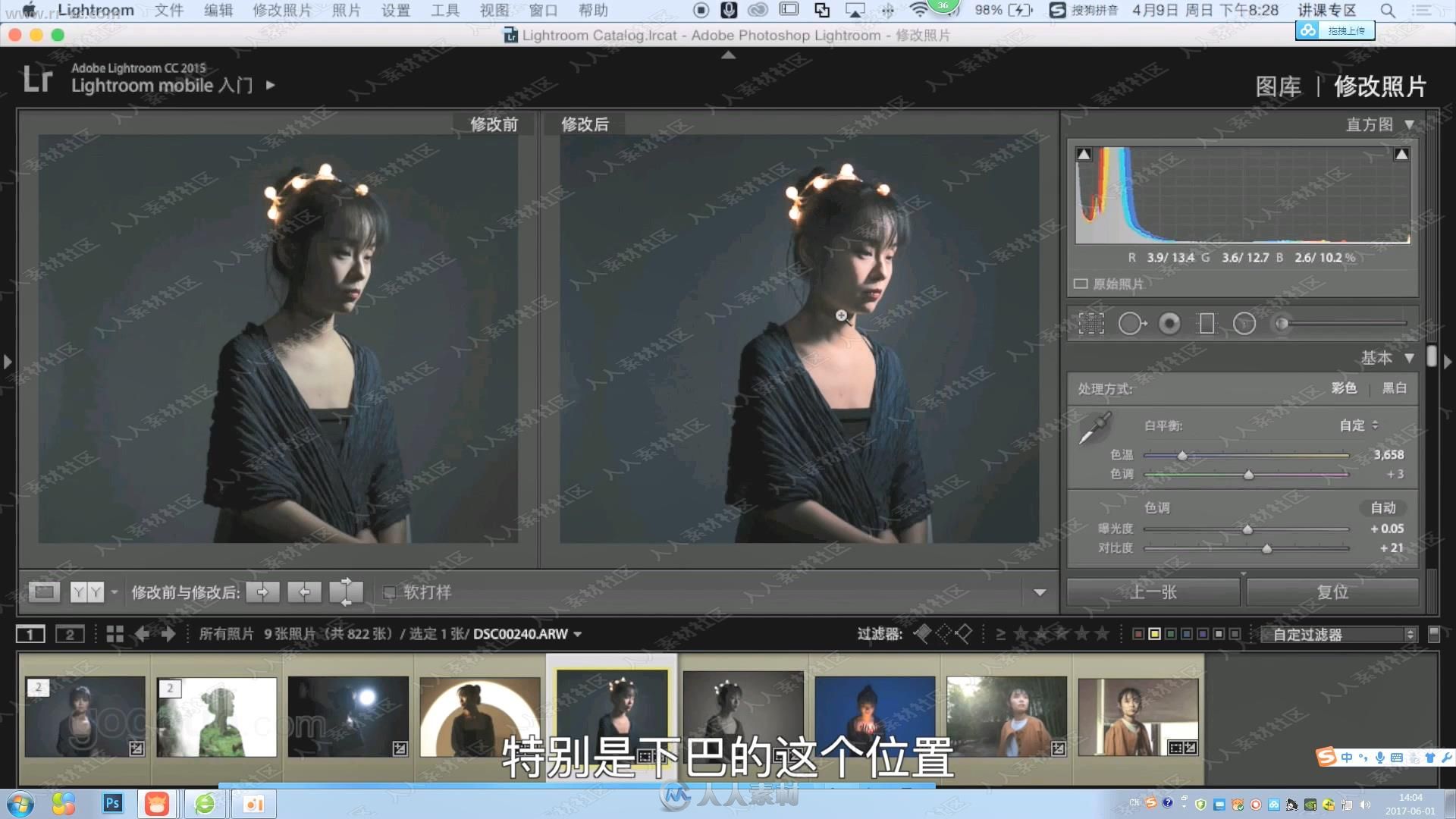Select the blue background portrait thumbnail

(875, 717)
